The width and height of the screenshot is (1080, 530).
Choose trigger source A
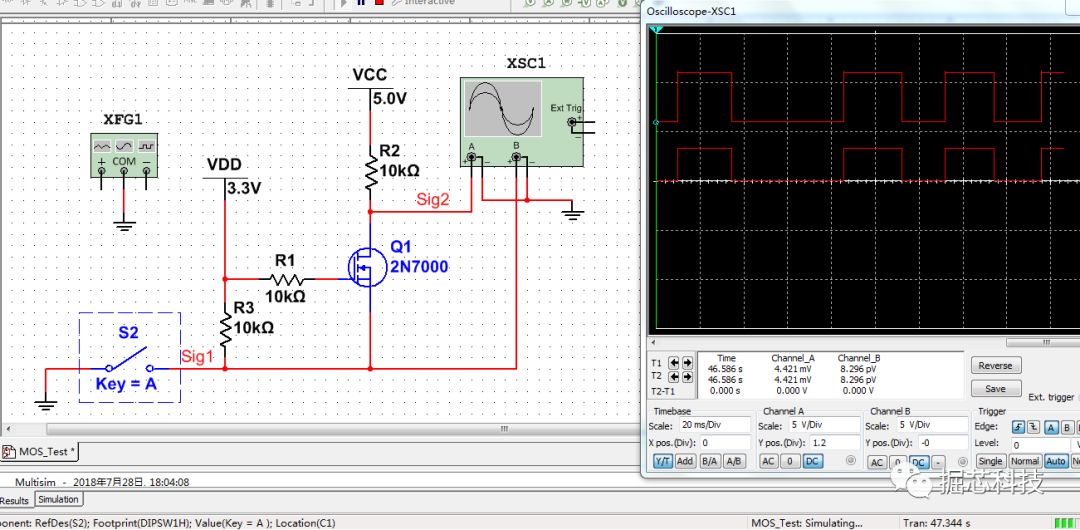point(1052,427)
